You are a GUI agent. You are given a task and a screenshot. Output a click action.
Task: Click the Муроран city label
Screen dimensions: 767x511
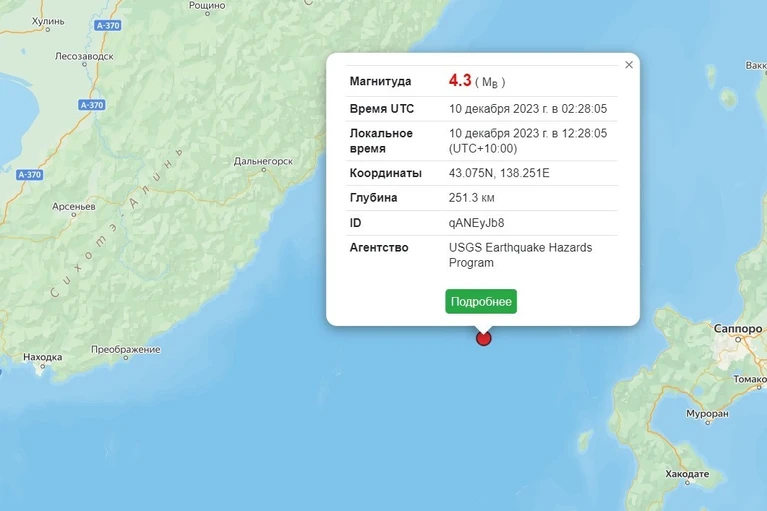(707, 414)
